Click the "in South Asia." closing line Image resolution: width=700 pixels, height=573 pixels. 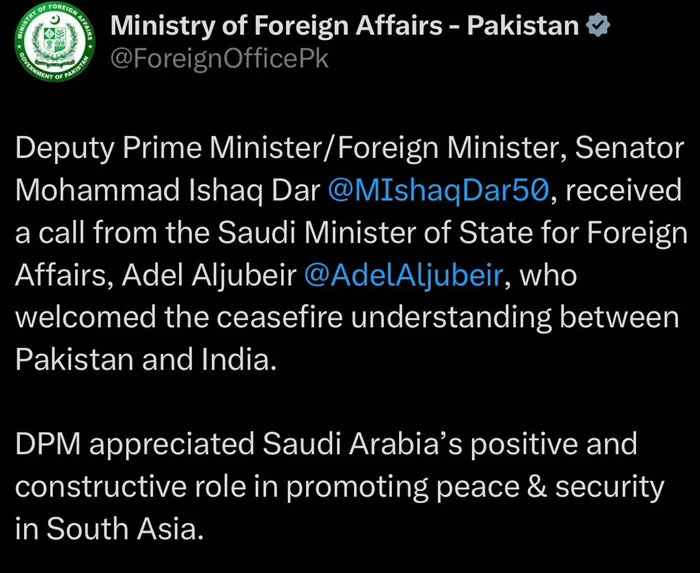click(x=109, y=527)
